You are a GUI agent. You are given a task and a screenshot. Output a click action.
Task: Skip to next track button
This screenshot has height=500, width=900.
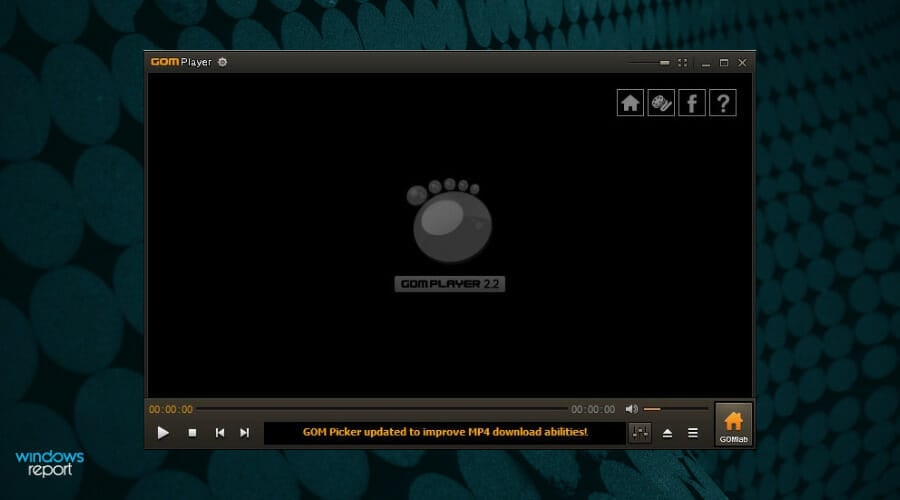[245, 432]
